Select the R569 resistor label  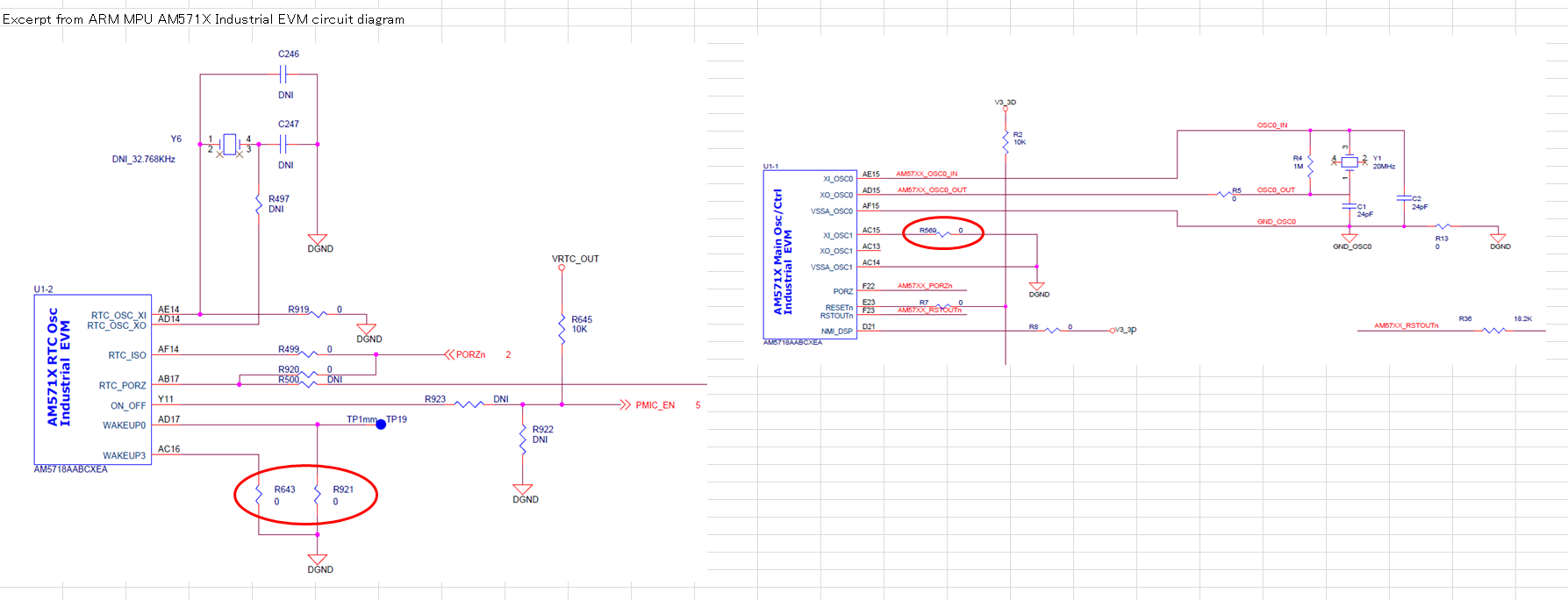point(928,230)
